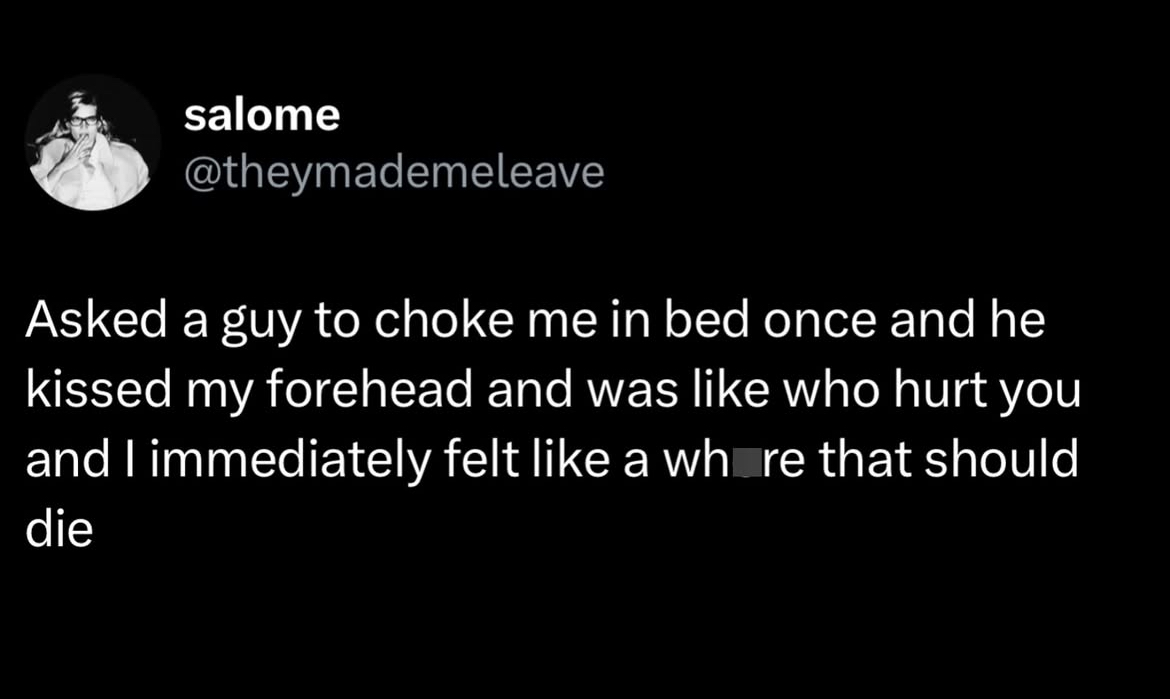Click the word "Asked" starting the tweet
The height and width of the screenshot is (699, 1170).
pos(96,319)
